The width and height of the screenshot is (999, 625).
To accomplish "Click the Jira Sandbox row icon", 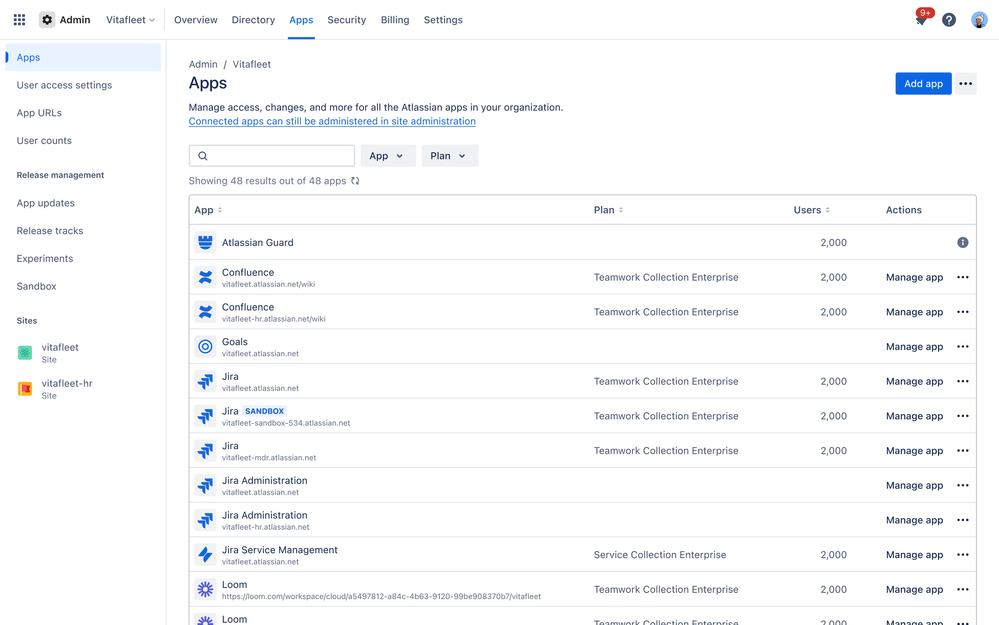I will tap(205, 416).
